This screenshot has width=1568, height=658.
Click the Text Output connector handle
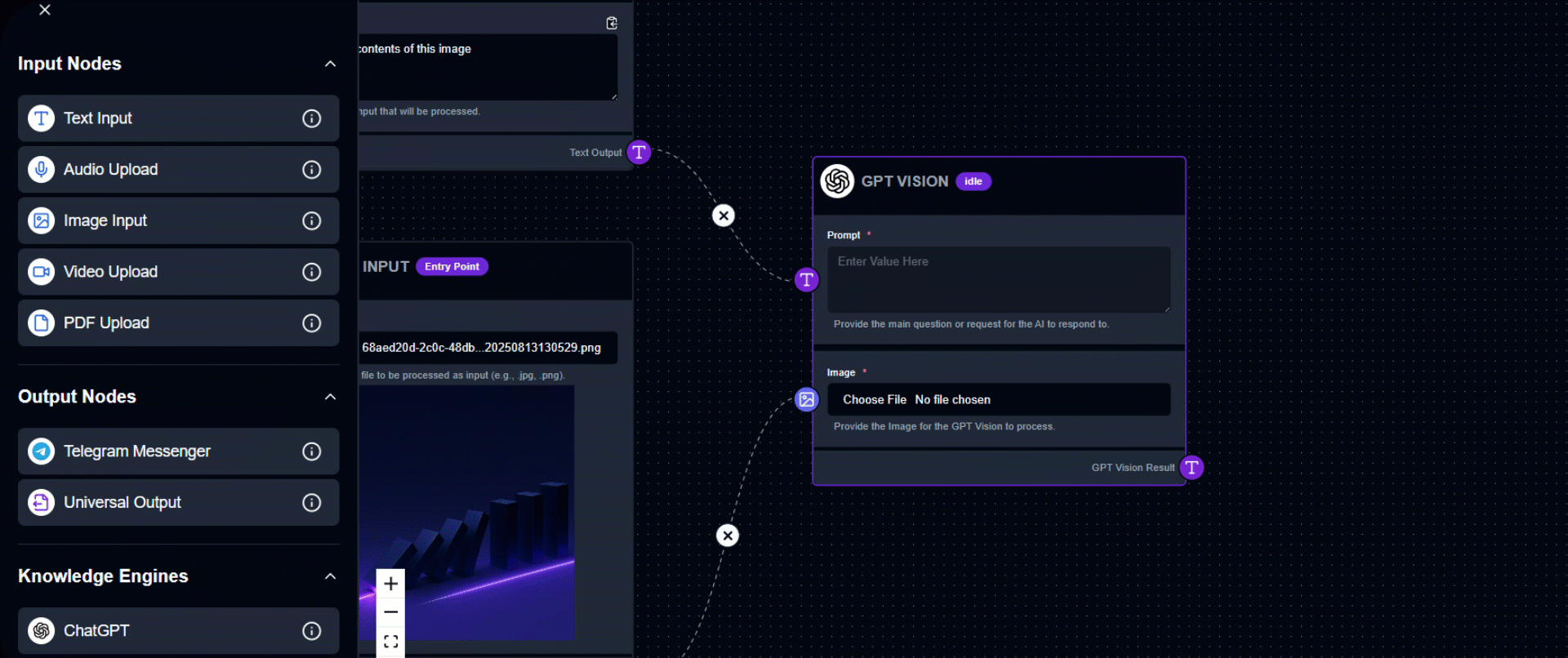click(639, 152)
